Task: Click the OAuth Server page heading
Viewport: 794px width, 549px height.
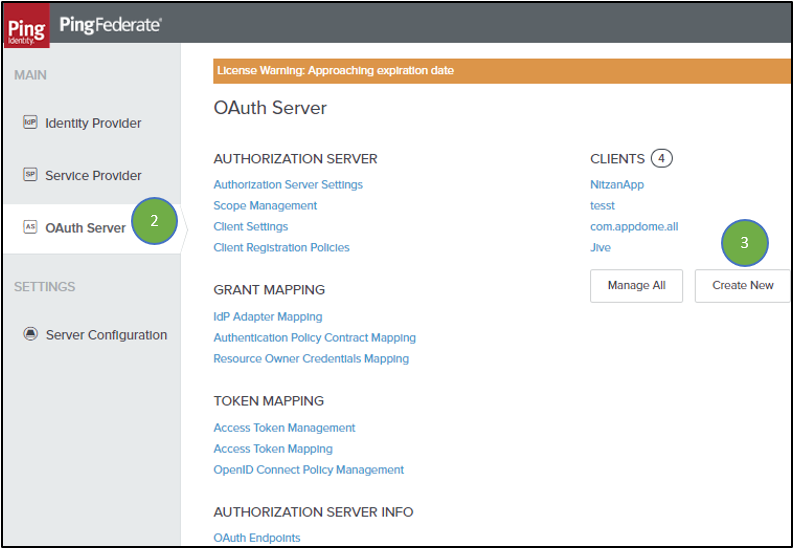Action: click(x=270, y=108)
